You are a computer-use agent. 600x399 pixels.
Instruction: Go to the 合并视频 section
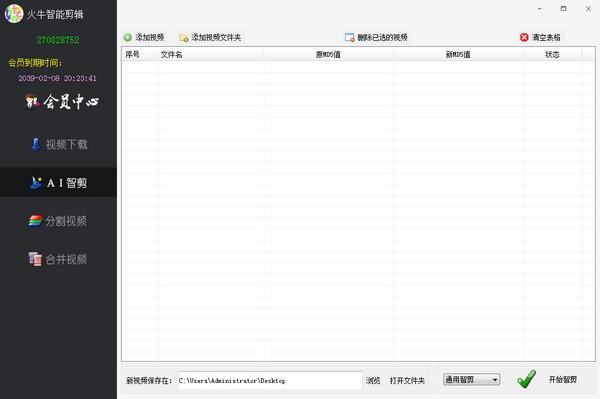coord(58,259)
